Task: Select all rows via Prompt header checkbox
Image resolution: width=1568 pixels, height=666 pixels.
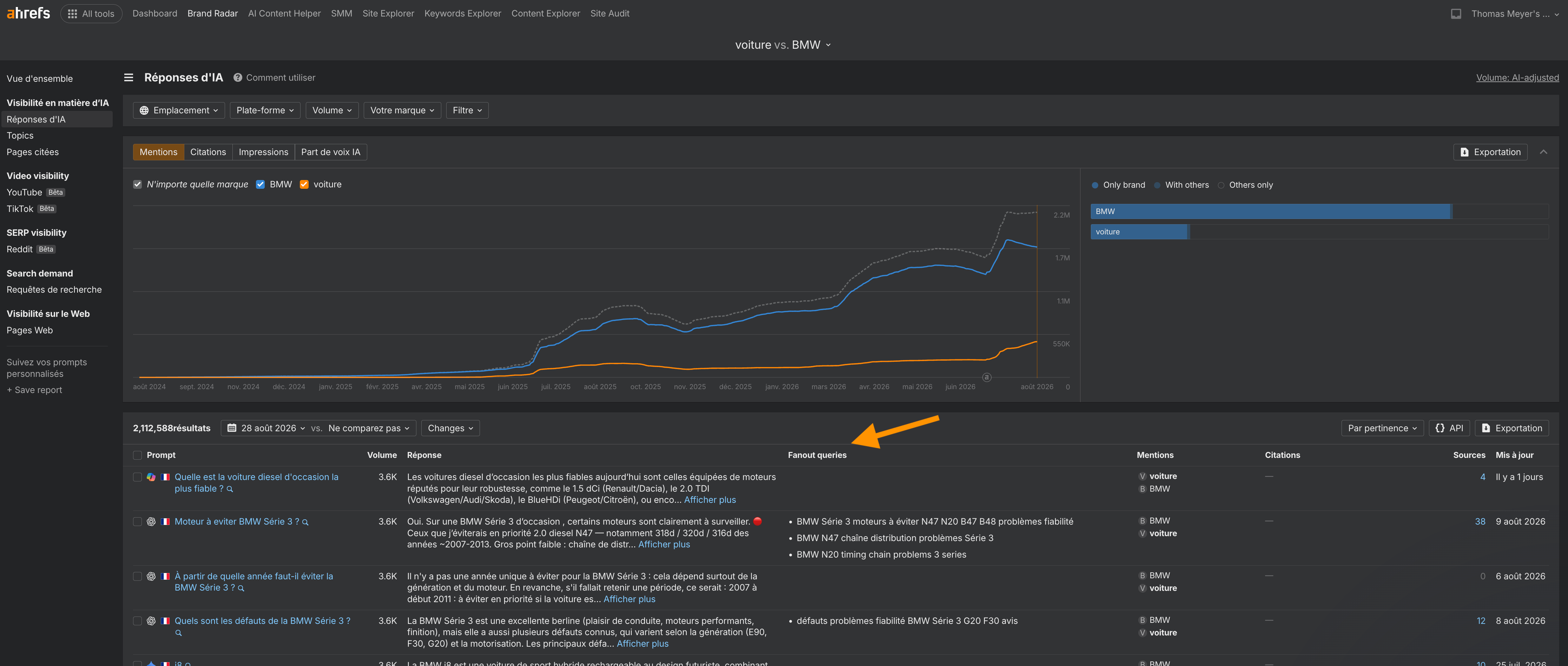Action: pos(138,455)
